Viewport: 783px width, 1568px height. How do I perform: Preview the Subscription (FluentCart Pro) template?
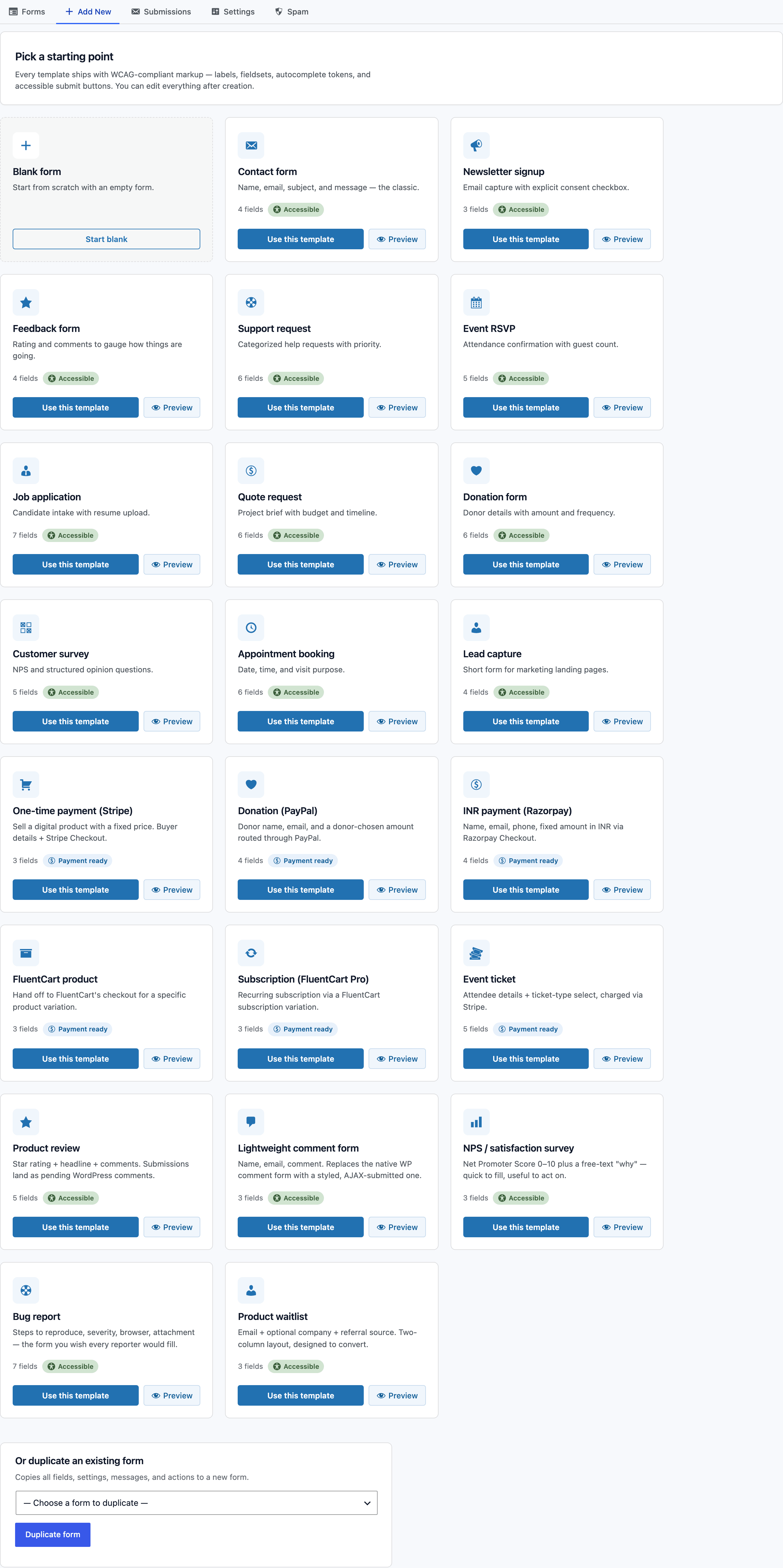tap(397, 1059)
